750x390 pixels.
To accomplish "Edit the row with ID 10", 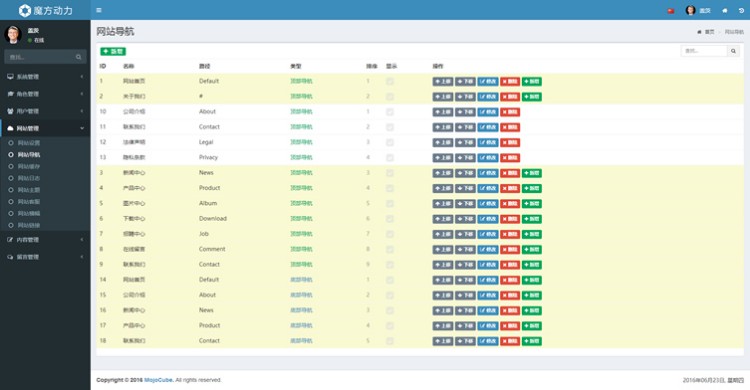I will (488, 112).
